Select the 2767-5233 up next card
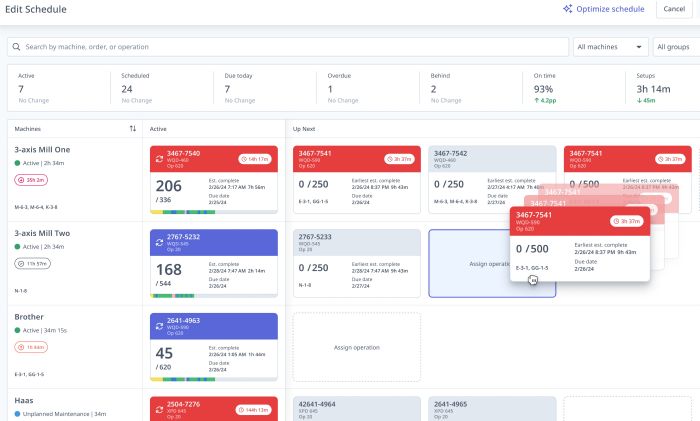The image size is (700, 421). tap(357, 263)
